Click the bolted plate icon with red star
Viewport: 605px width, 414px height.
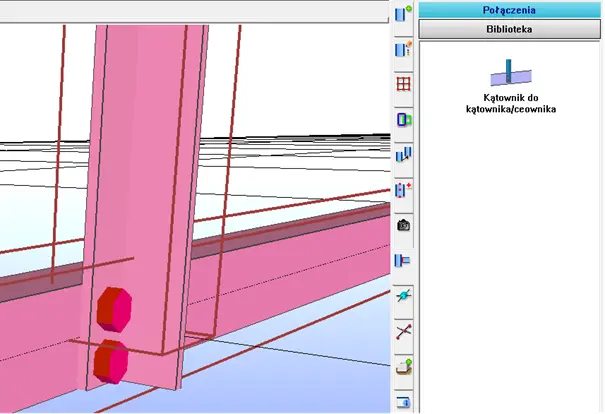coord(404,190)
